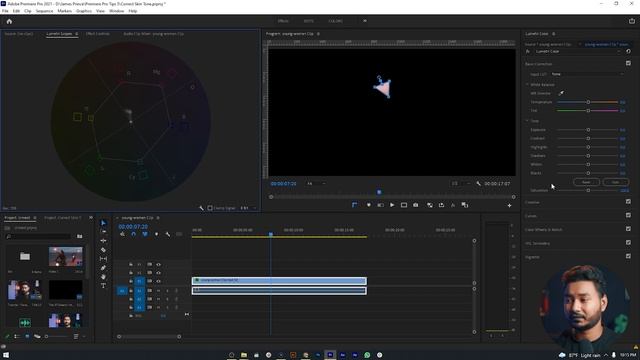Pick the WB Selector eyedropper

561,93
